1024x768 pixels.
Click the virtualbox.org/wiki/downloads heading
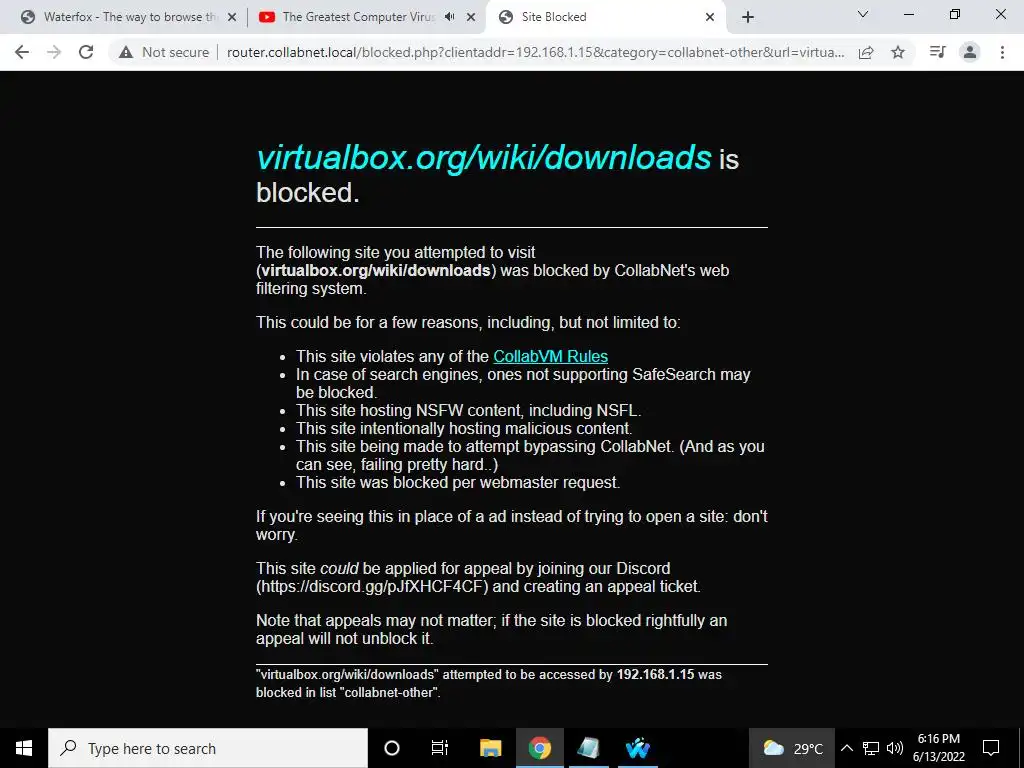coord(484,157)
